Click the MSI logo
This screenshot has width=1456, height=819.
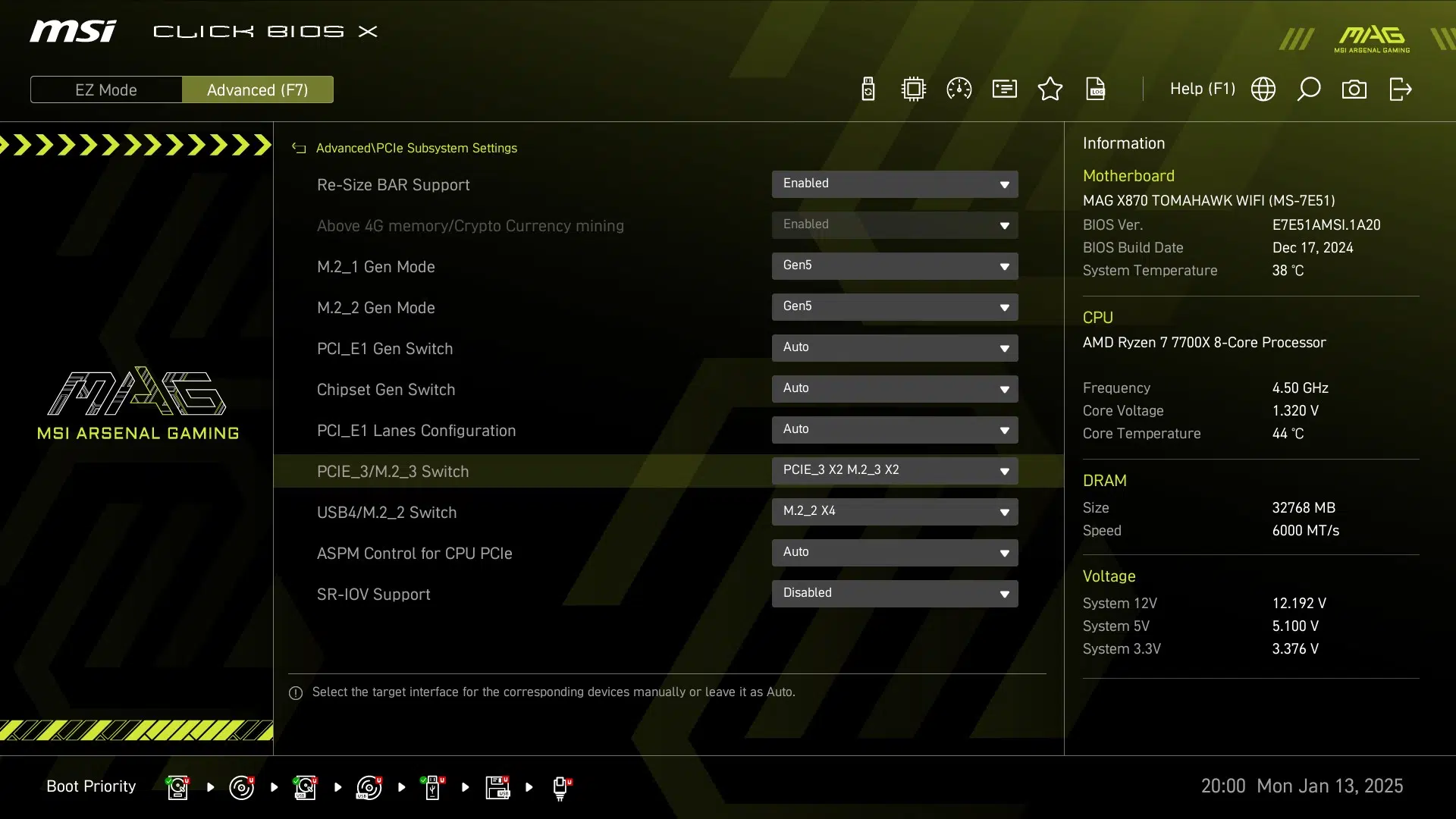(x=73, y=31)
